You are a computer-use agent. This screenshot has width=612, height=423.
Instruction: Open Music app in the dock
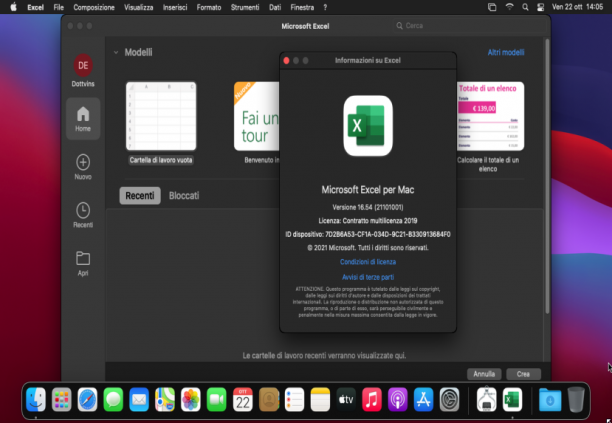[x=372, y=399]
